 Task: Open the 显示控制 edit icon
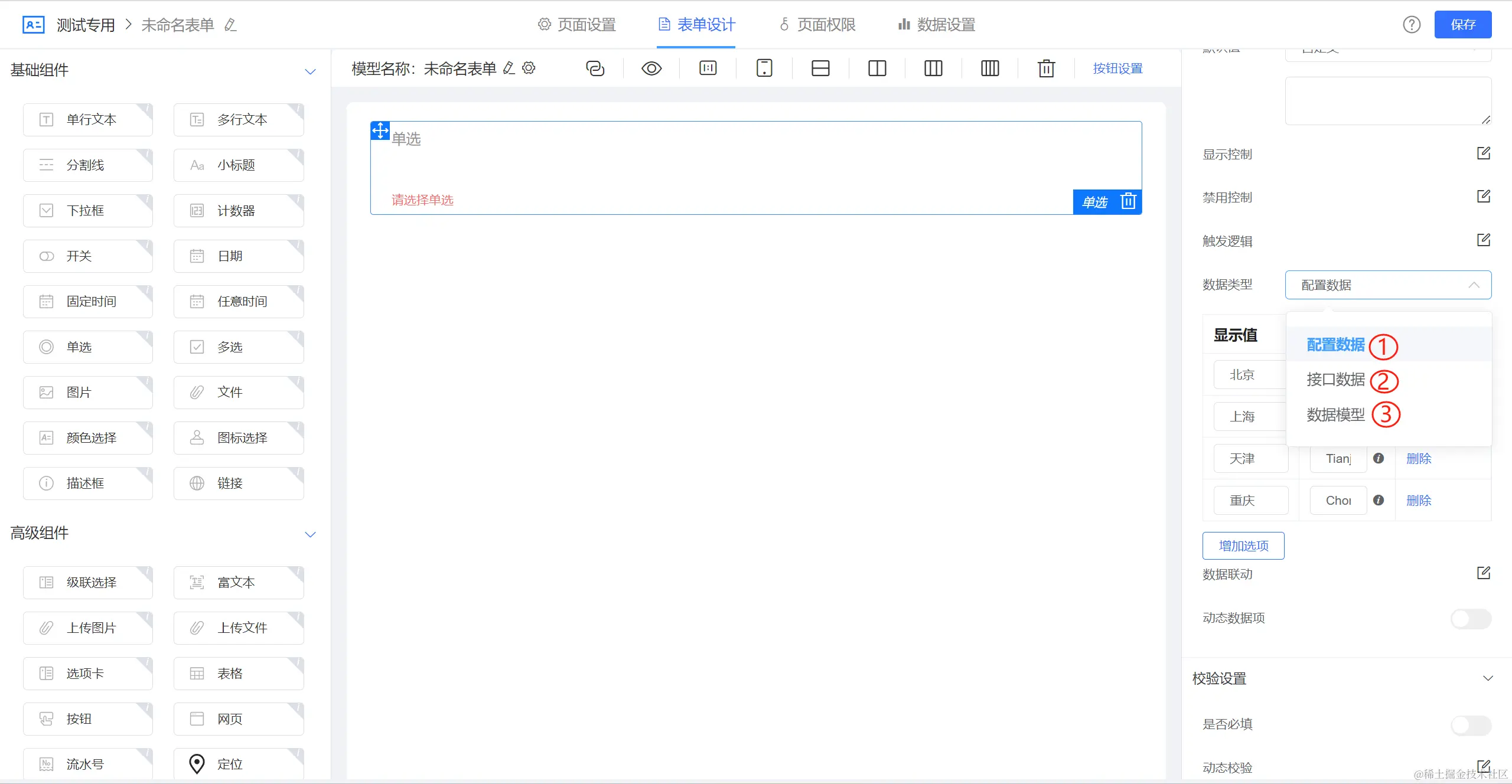(x=1483, y=153)
